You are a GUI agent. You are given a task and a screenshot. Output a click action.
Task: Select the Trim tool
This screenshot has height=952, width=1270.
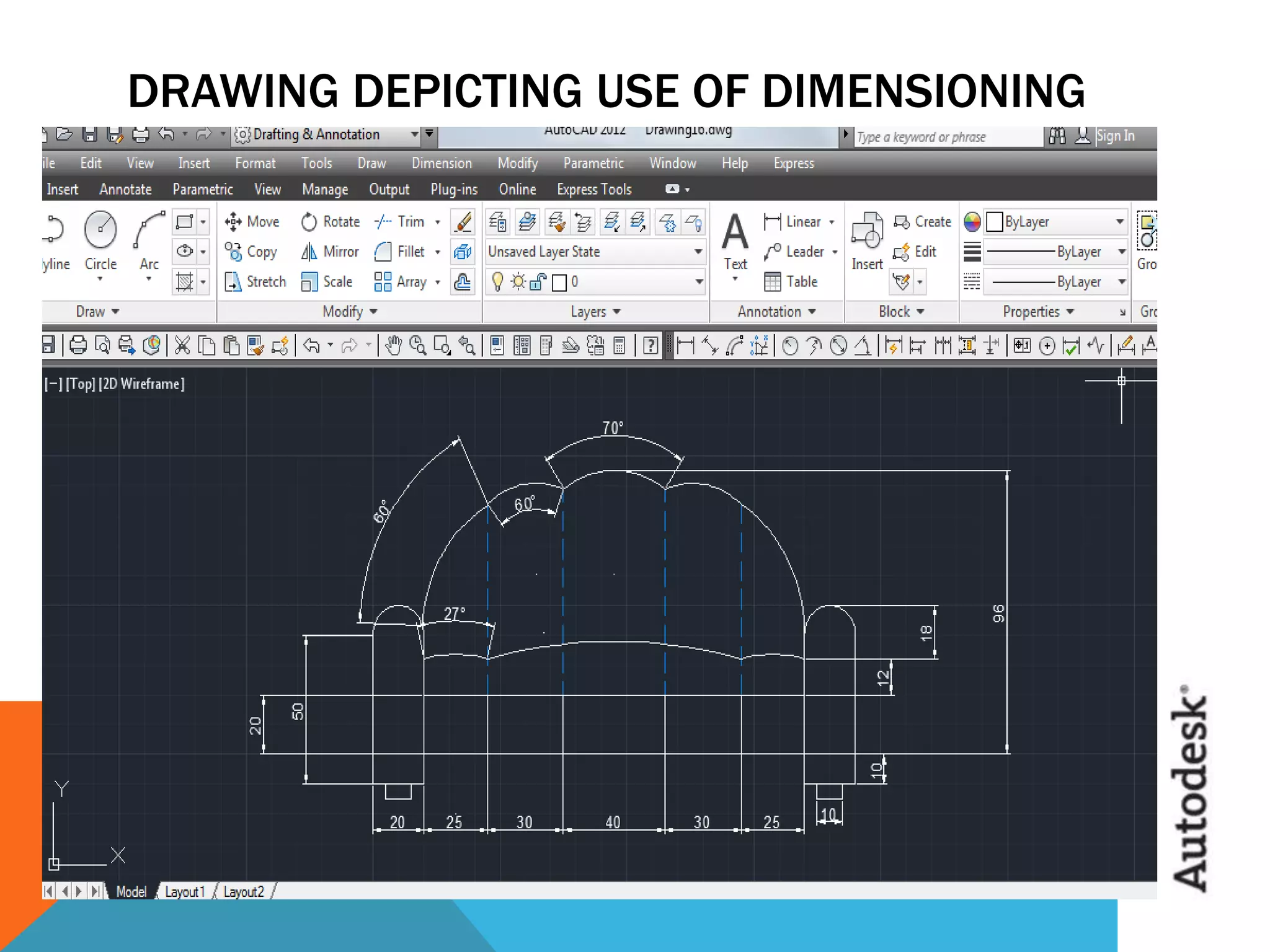[x=400, y=221]
